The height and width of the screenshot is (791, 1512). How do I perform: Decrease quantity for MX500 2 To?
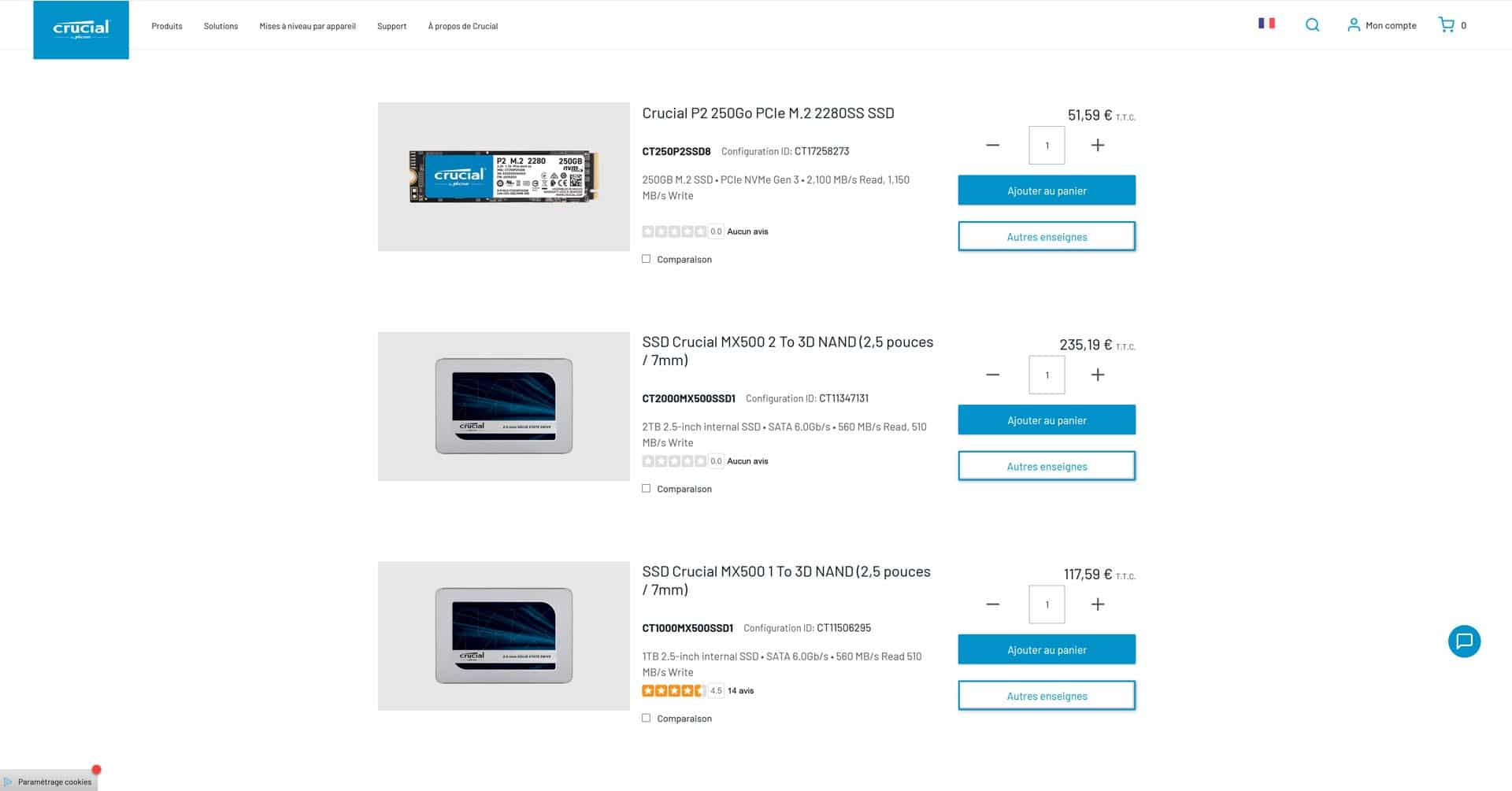992,375
